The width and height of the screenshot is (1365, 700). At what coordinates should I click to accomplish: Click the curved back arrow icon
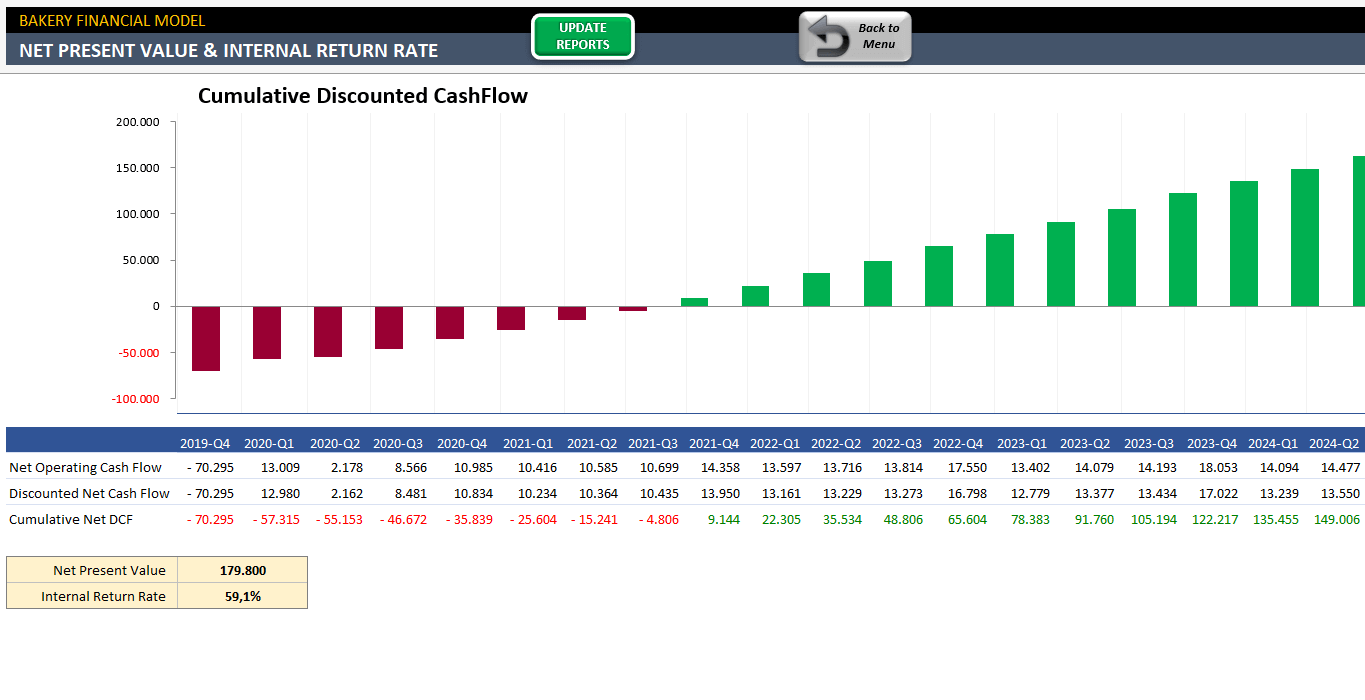tap(828, 38)
